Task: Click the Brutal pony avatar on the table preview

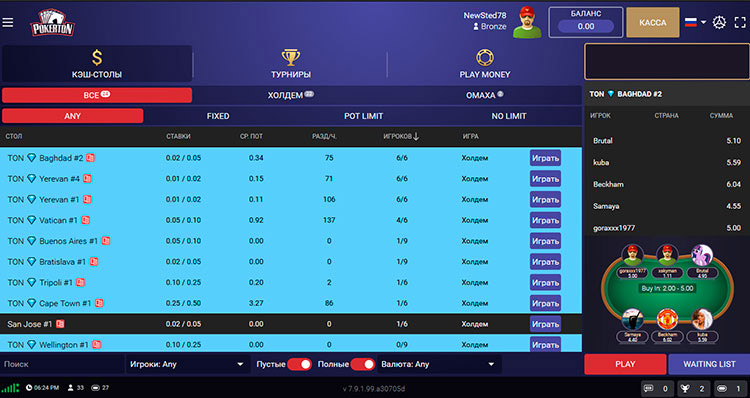Action: coord(702,255)
